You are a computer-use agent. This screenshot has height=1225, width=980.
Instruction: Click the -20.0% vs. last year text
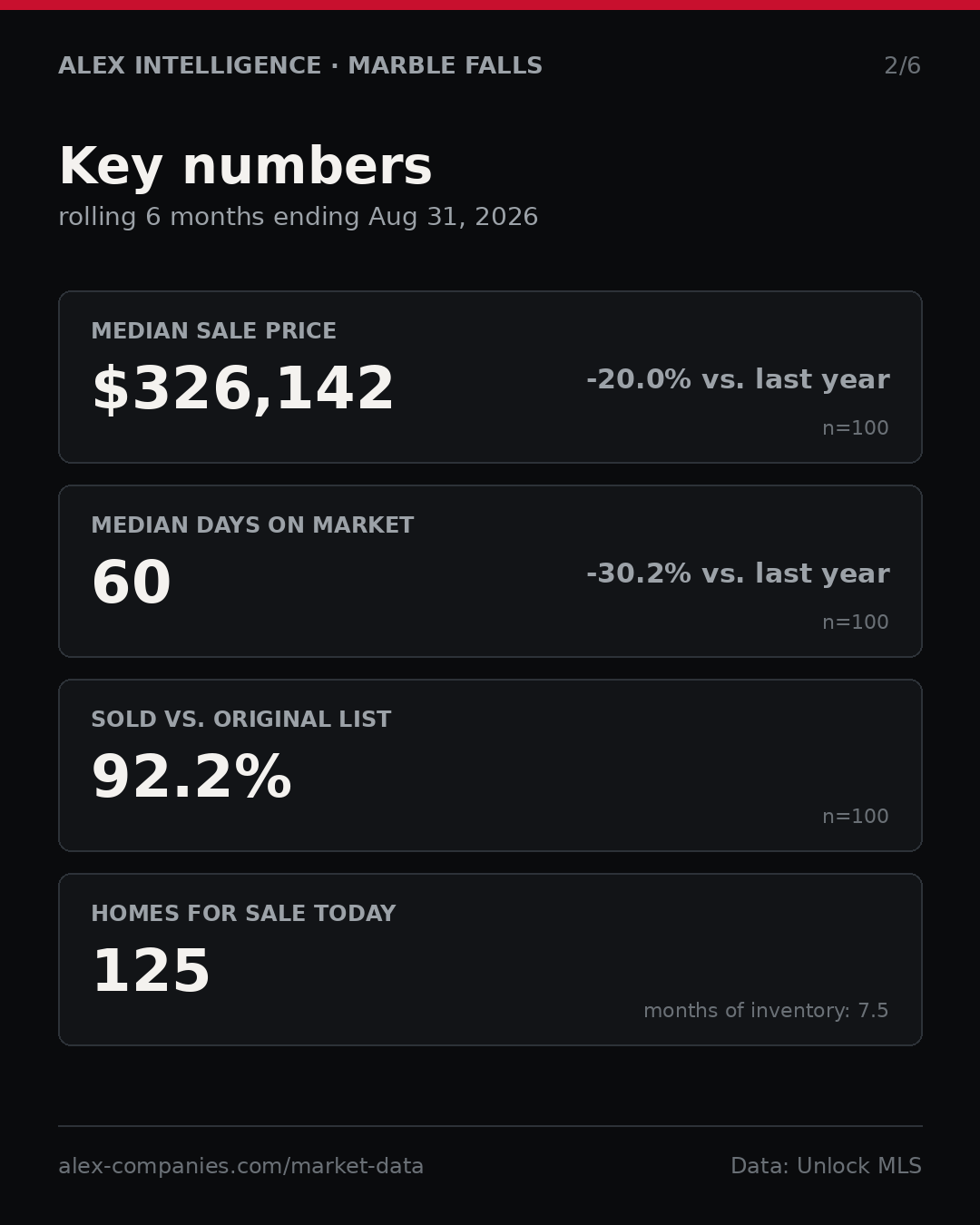pos(738,379)
